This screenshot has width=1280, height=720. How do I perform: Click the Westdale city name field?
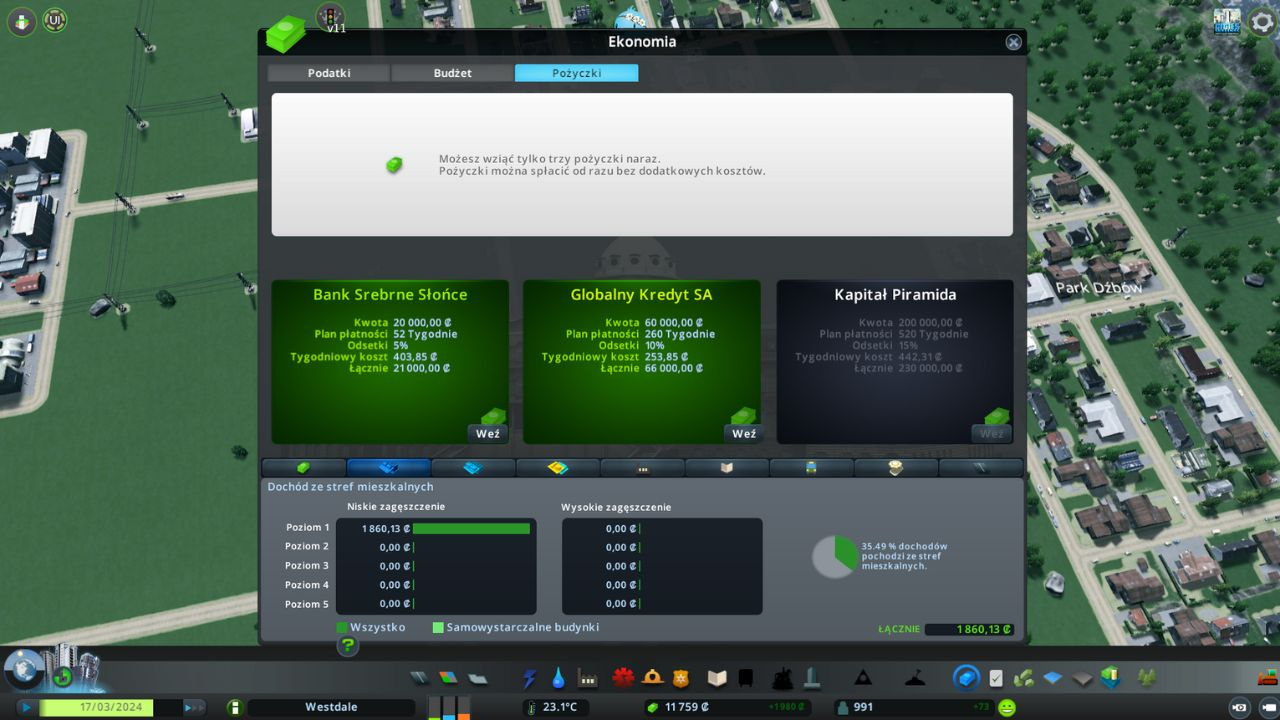(330, 707)
